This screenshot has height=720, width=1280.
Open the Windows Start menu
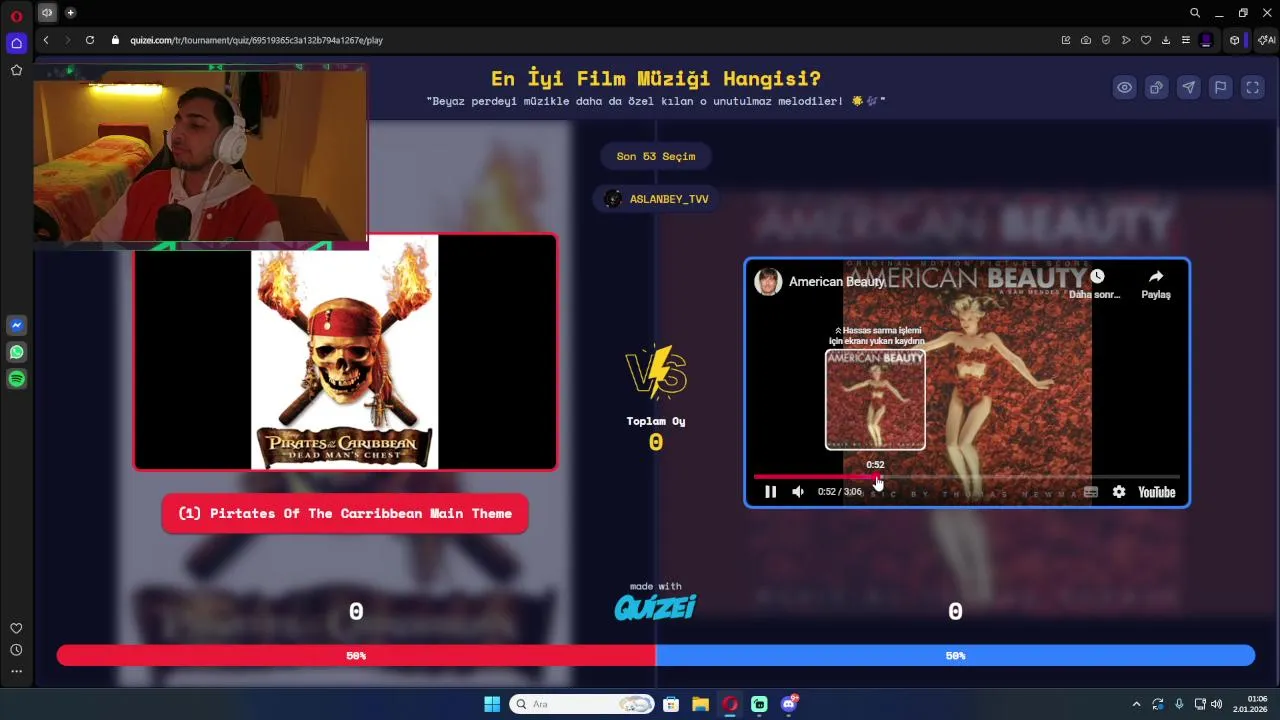click(x=492, y=704)
